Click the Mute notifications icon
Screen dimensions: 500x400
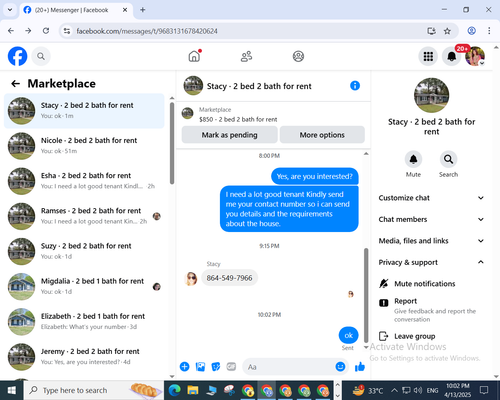384,284
